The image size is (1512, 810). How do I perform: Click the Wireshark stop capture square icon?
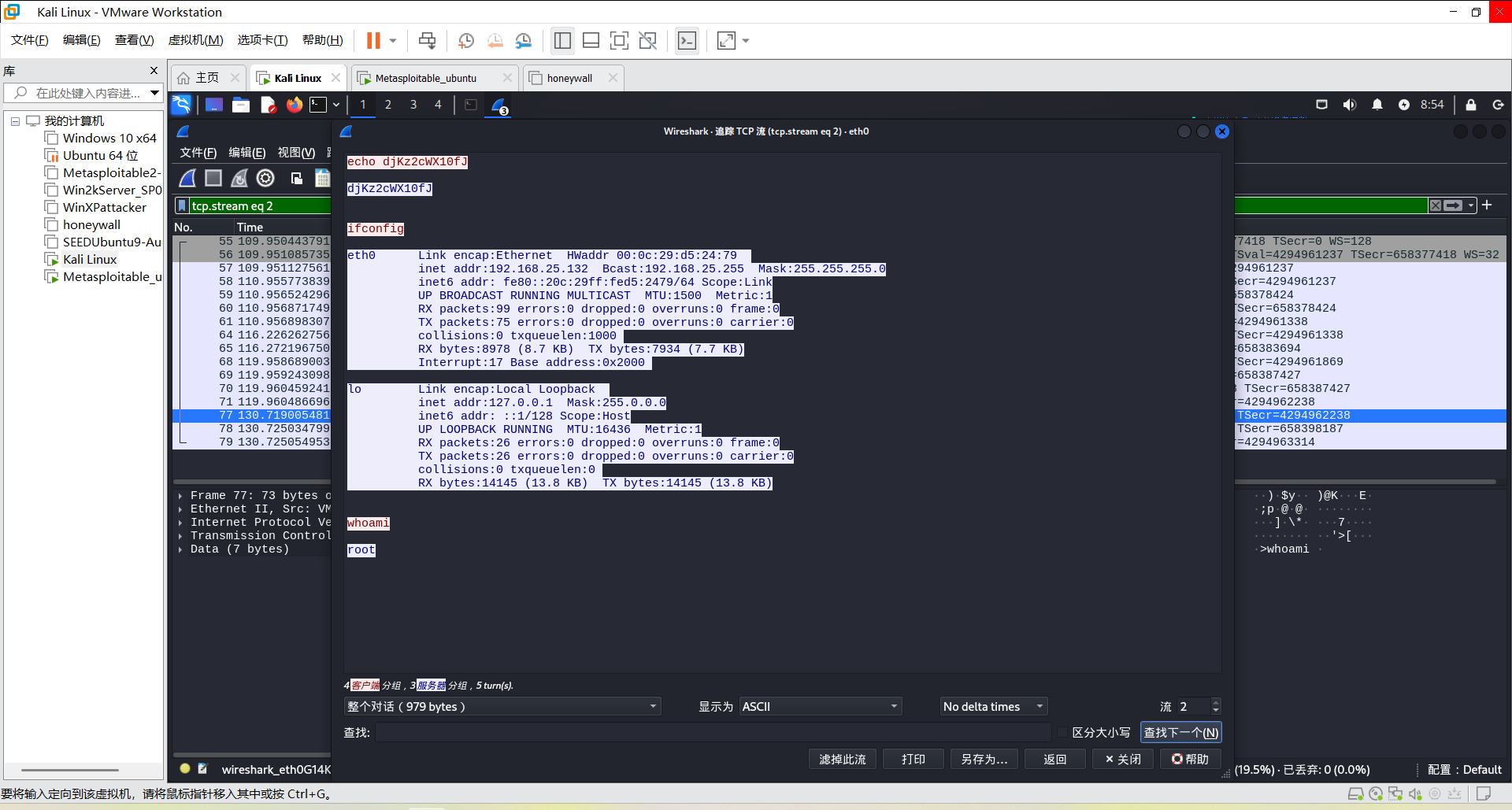click(213, 179)
